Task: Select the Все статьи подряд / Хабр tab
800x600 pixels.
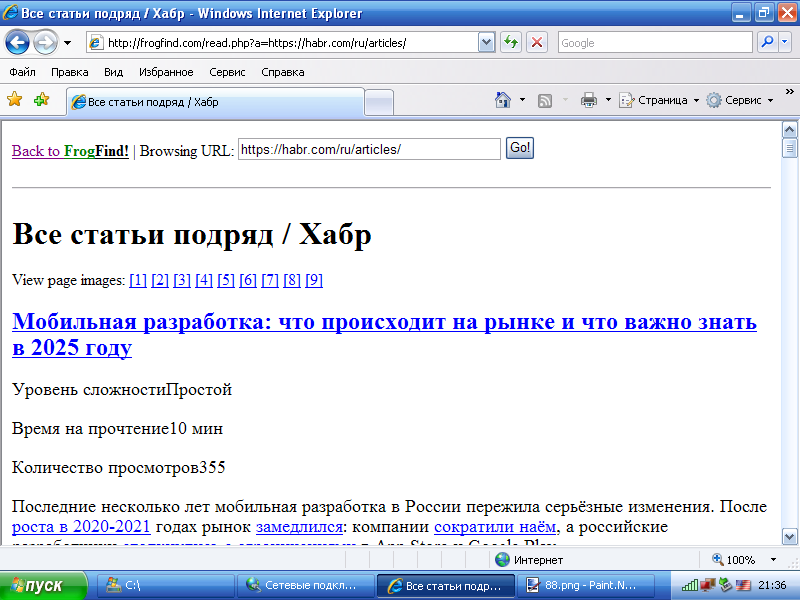Action: (215, 102)
